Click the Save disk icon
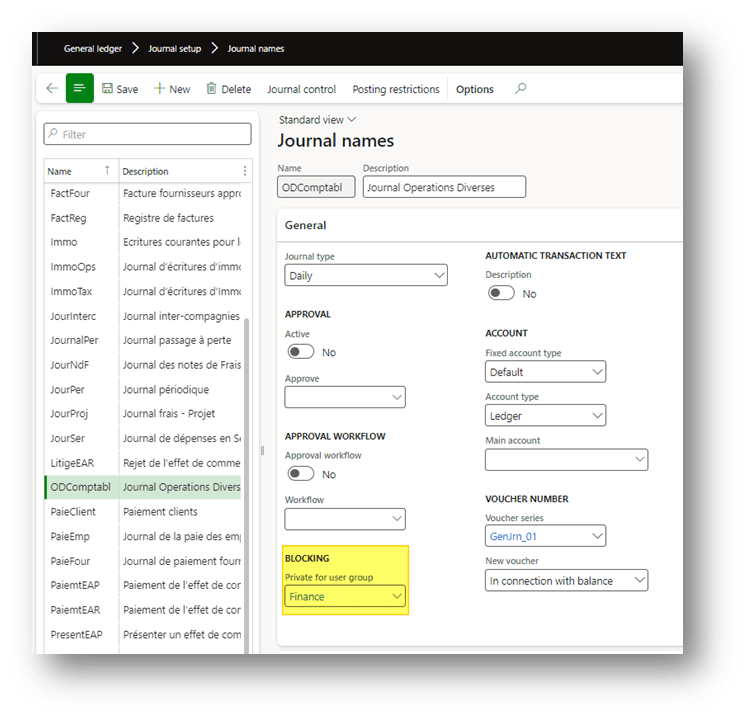Screen dimensions: 748x719 108,89
